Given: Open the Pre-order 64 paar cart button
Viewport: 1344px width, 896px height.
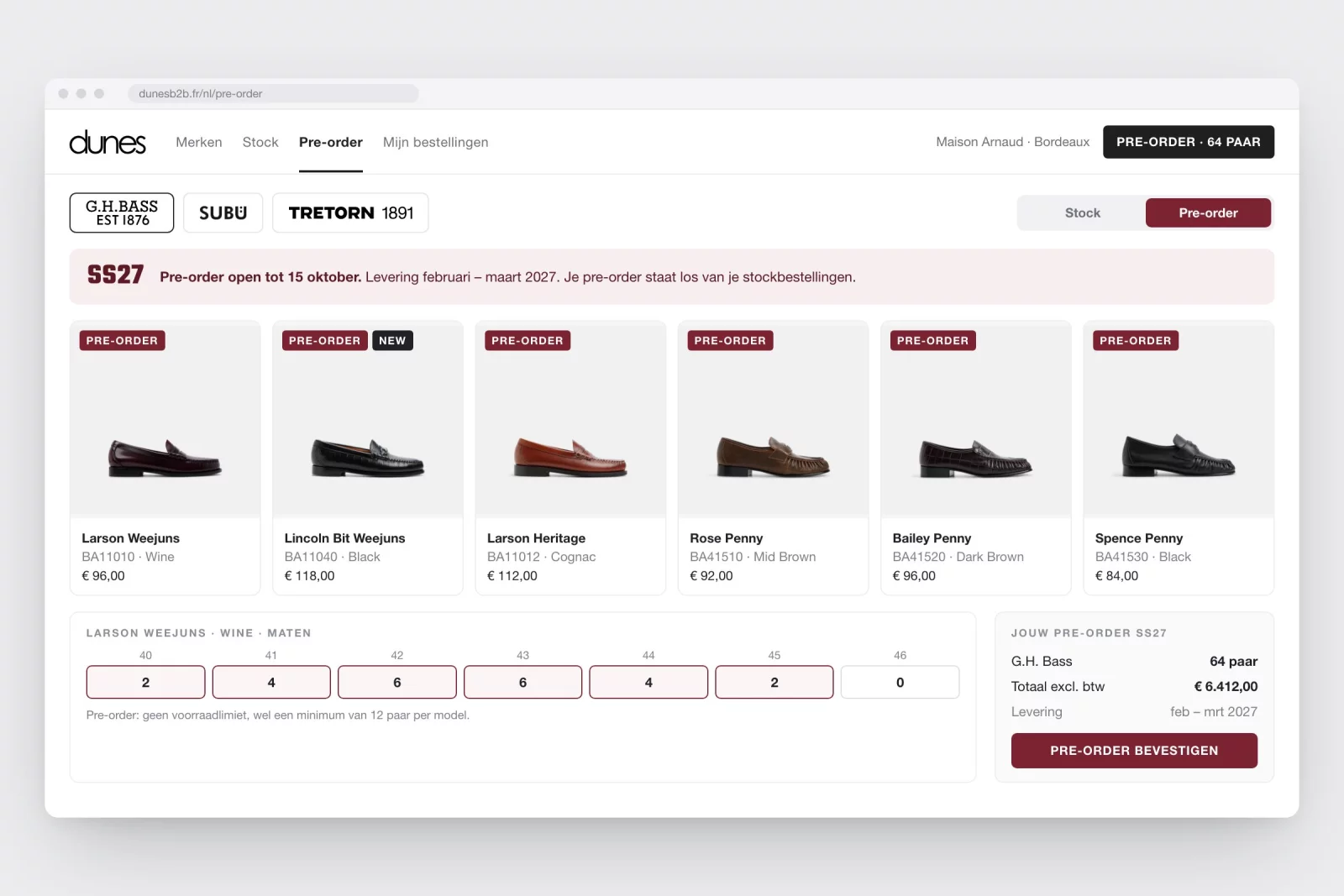Looking at the screenshot, I should pyautogui.click(x=1189, y=142).
